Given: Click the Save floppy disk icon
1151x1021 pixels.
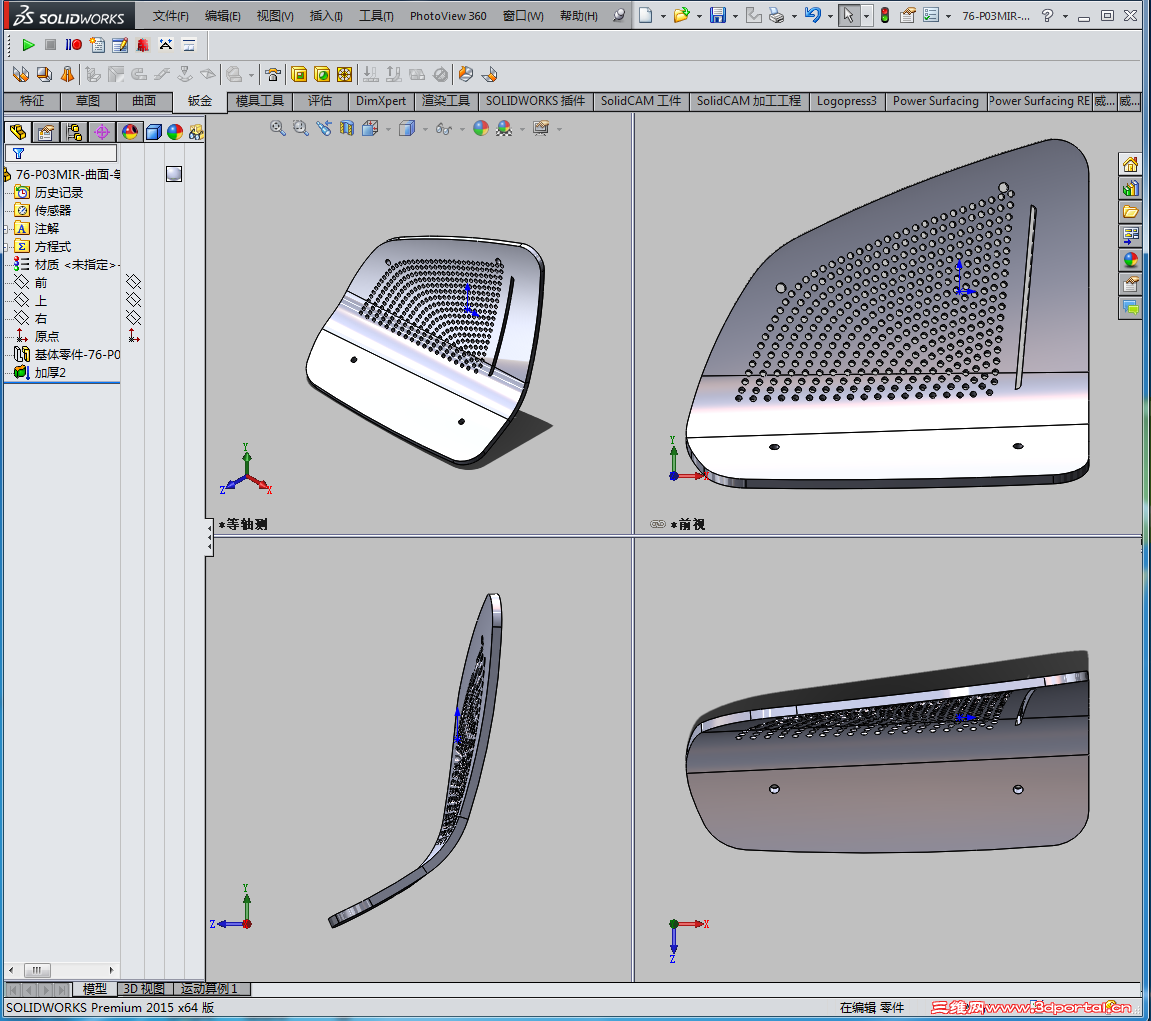Looking at the screenshot, I should point(717,16).
